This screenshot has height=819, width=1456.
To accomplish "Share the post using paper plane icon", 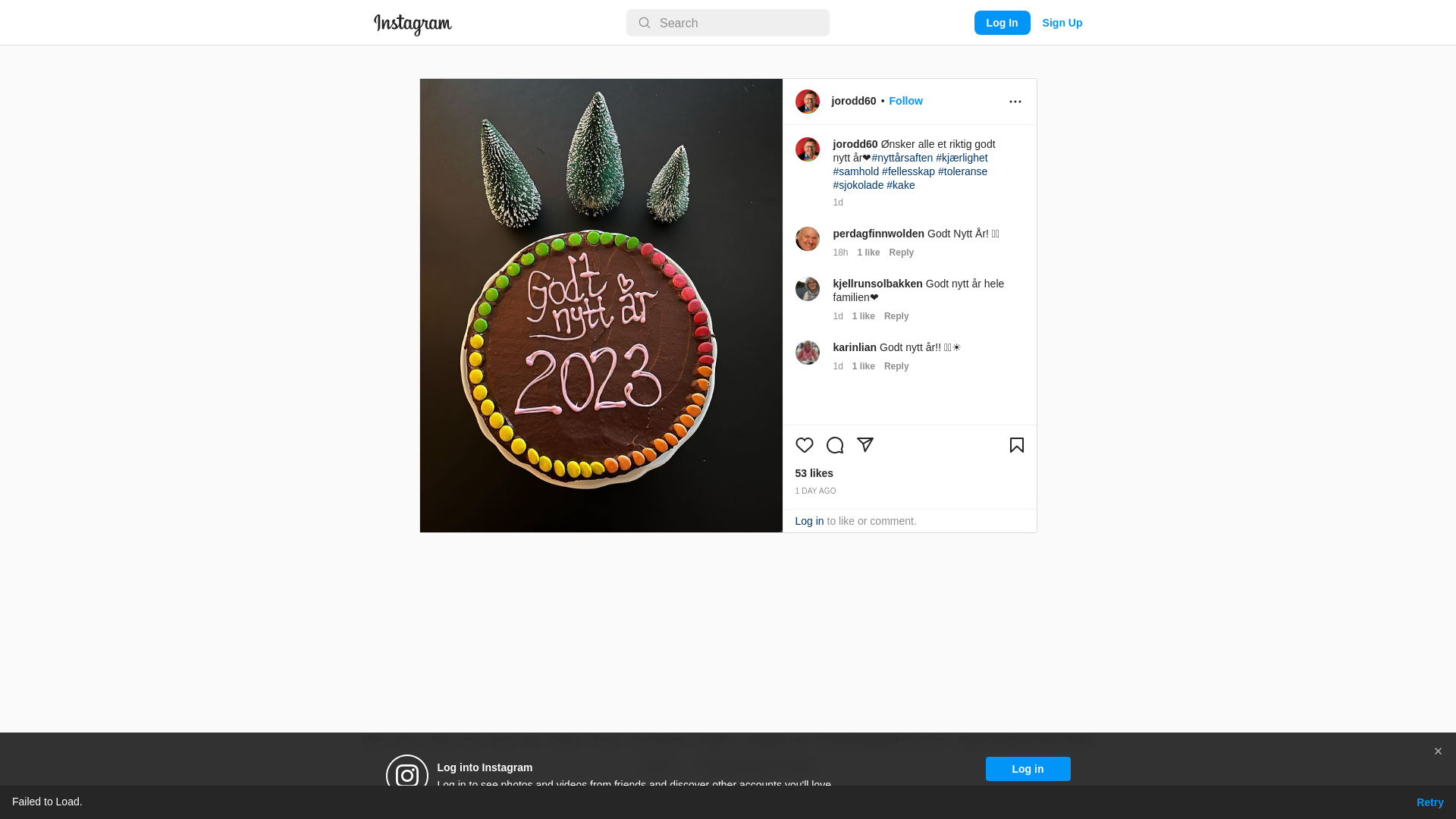I will click(x=864, y=445).
